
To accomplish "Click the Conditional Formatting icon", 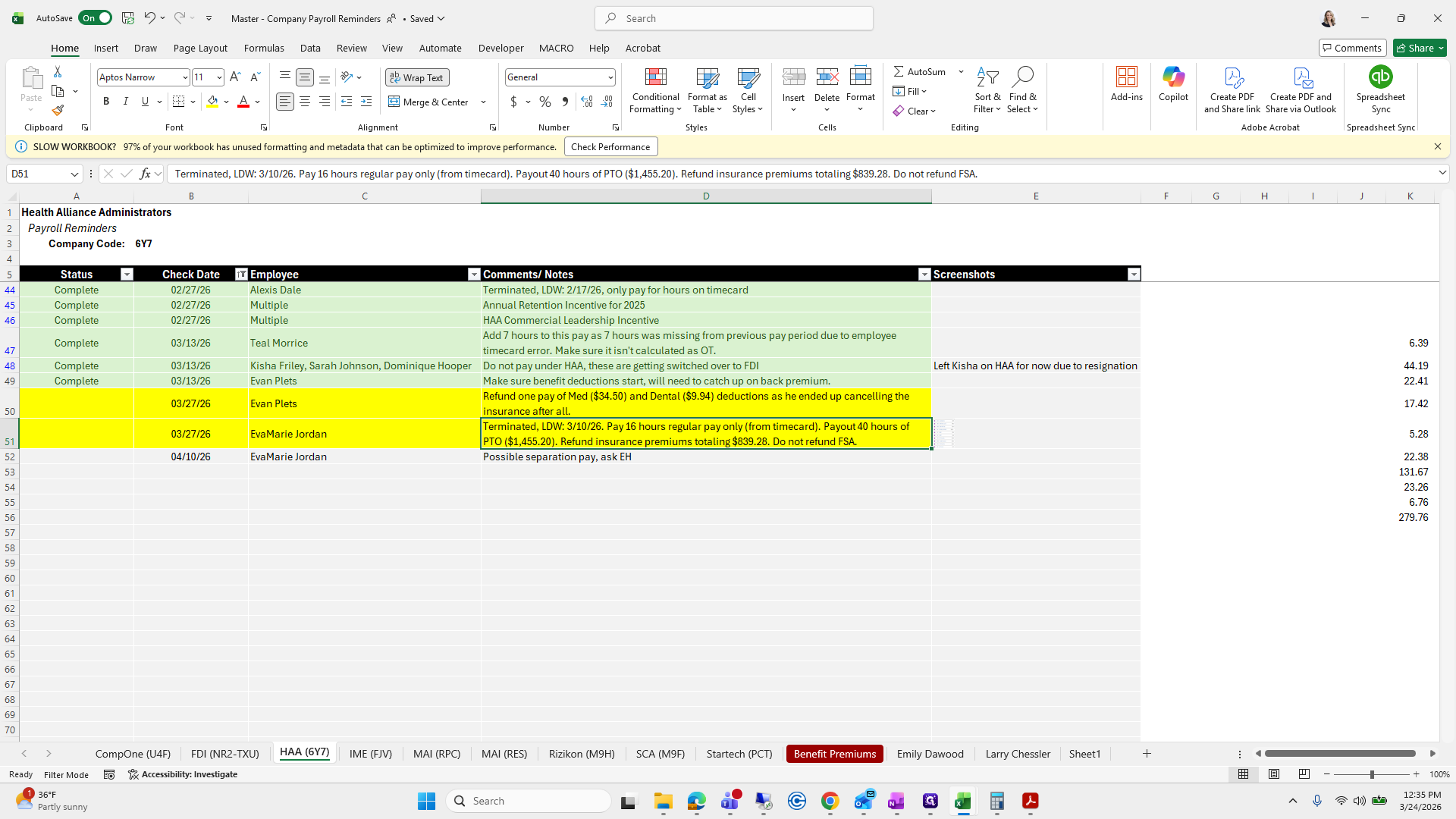I will 655,77.
